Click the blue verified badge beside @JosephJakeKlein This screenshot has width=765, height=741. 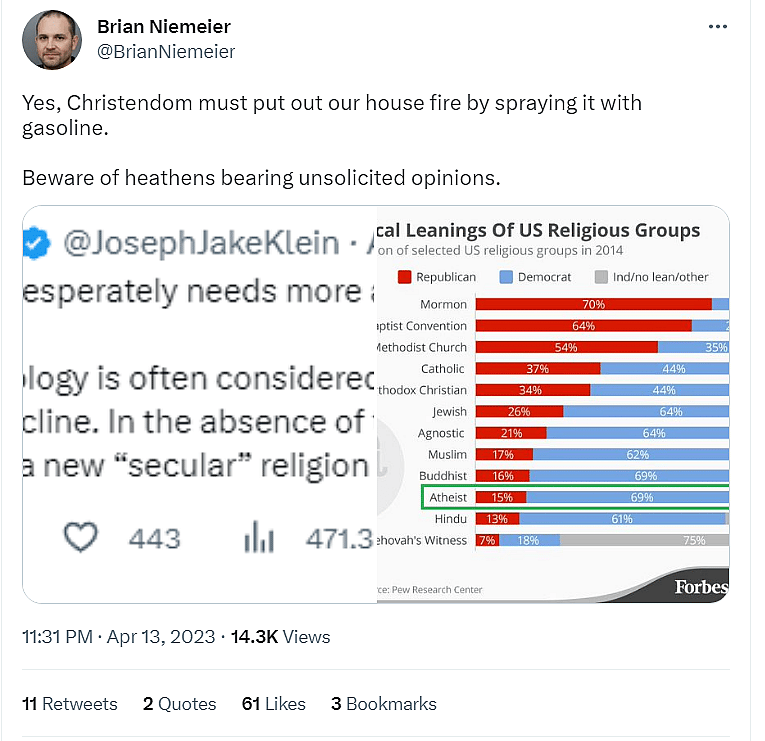point(38,242)
